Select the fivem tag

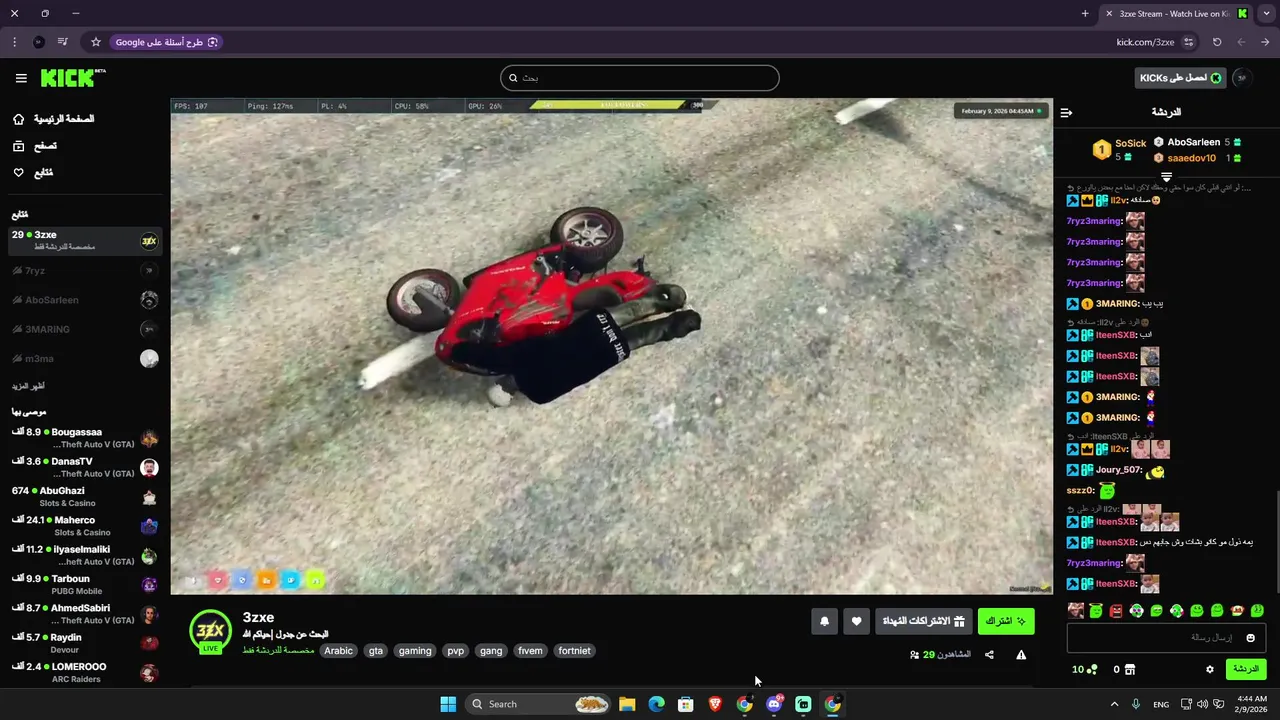pos(530,651)
